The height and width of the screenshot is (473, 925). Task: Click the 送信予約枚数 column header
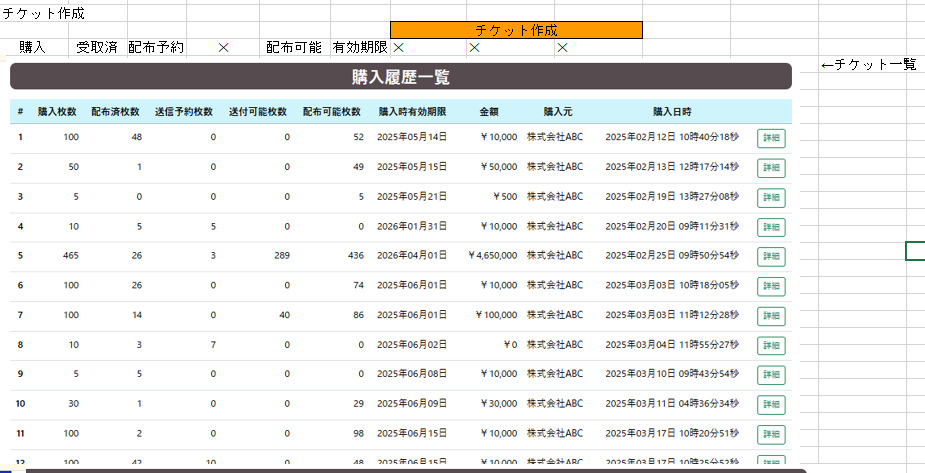pos(184,111)
